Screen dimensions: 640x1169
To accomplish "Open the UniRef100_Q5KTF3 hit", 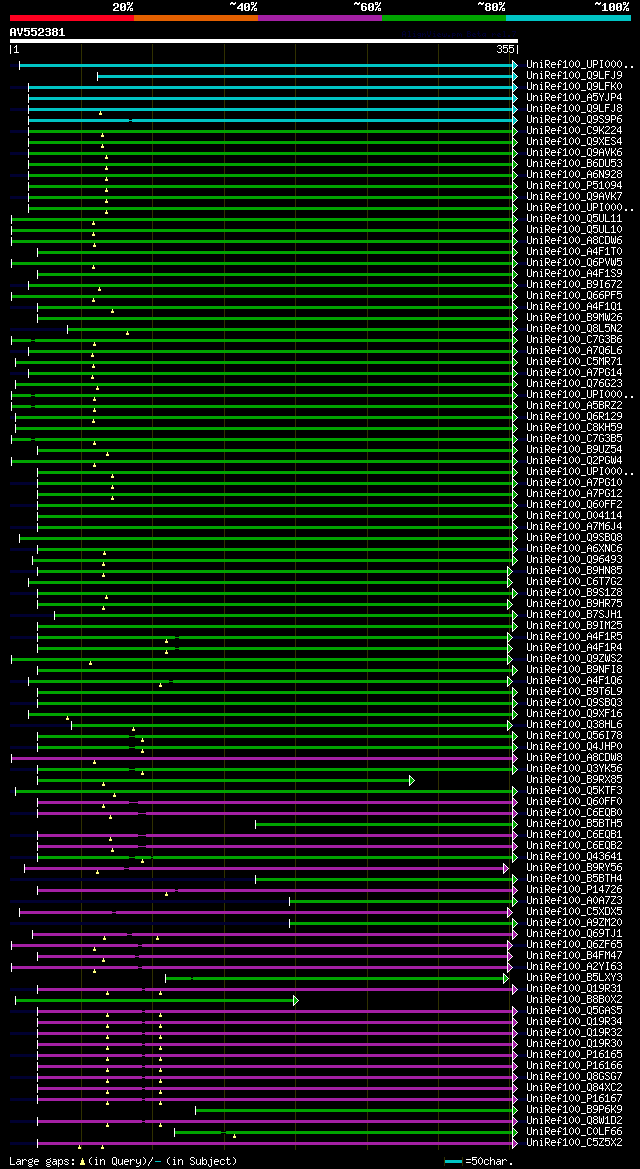I will [x=574, y=790].
